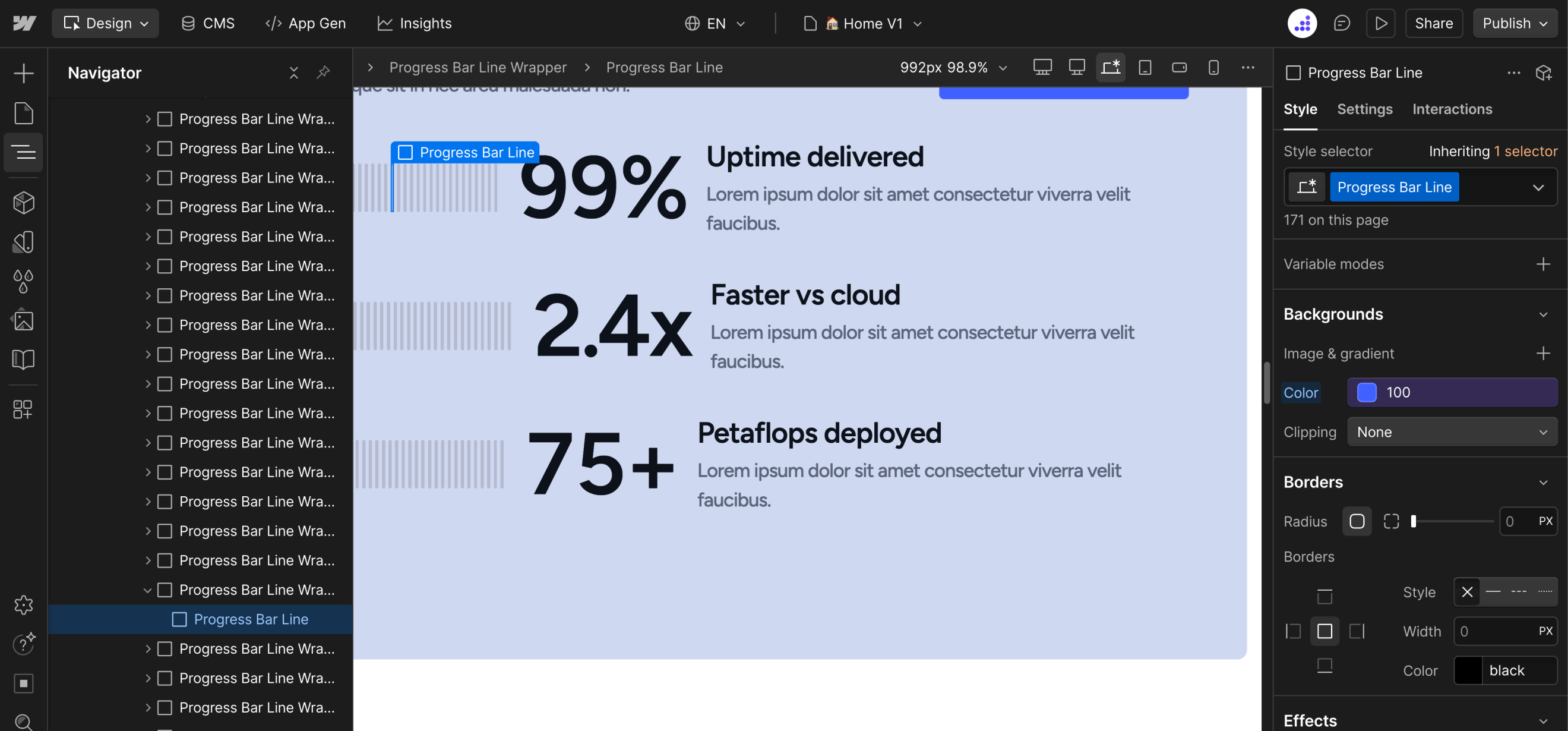Click the blue background color swatch

[1367, 392]
